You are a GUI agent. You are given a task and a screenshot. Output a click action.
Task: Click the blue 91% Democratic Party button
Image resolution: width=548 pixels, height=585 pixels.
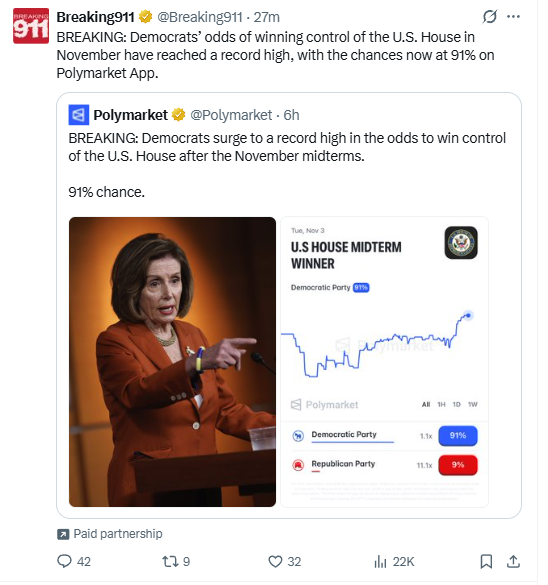coord(458,435)
